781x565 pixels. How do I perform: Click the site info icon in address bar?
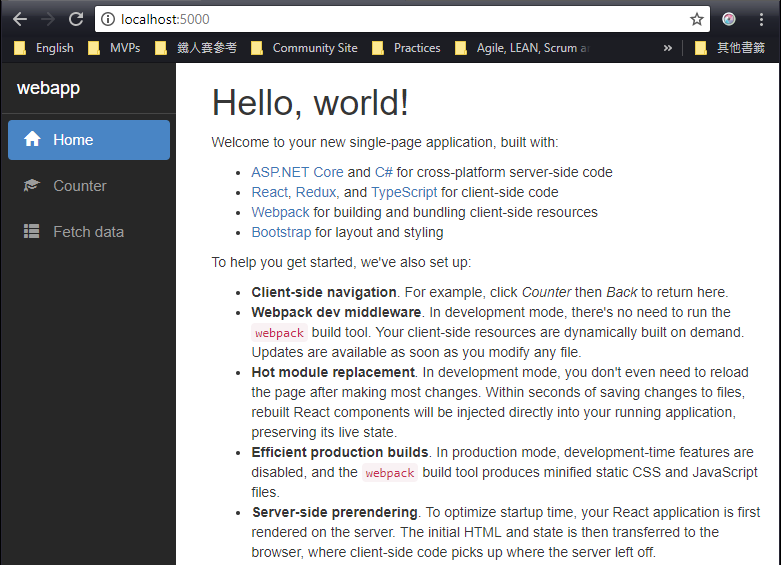tap(108, 19)
